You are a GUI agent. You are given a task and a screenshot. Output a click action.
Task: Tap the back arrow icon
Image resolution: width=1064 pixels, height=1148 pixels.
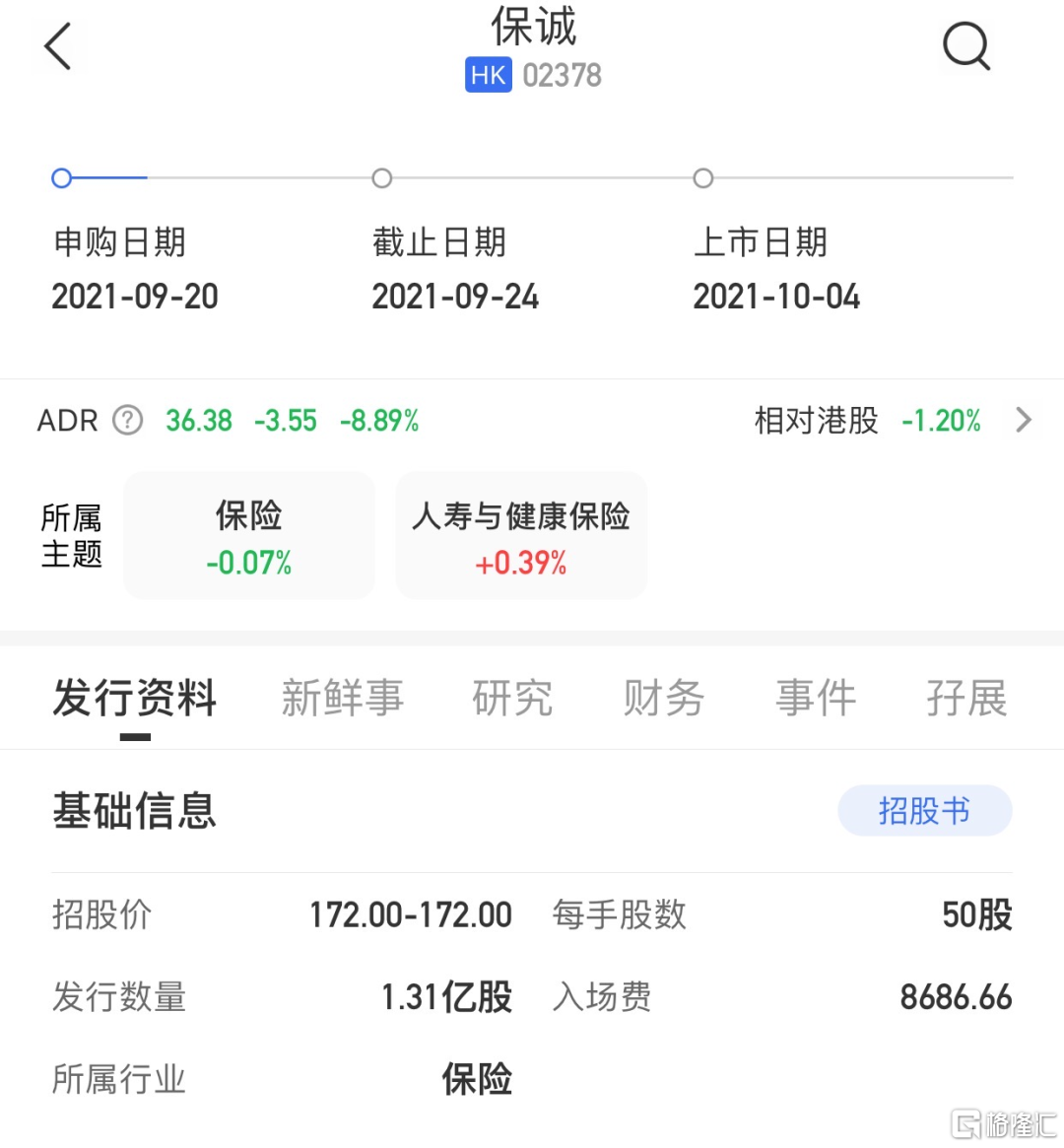coord(58,46)
